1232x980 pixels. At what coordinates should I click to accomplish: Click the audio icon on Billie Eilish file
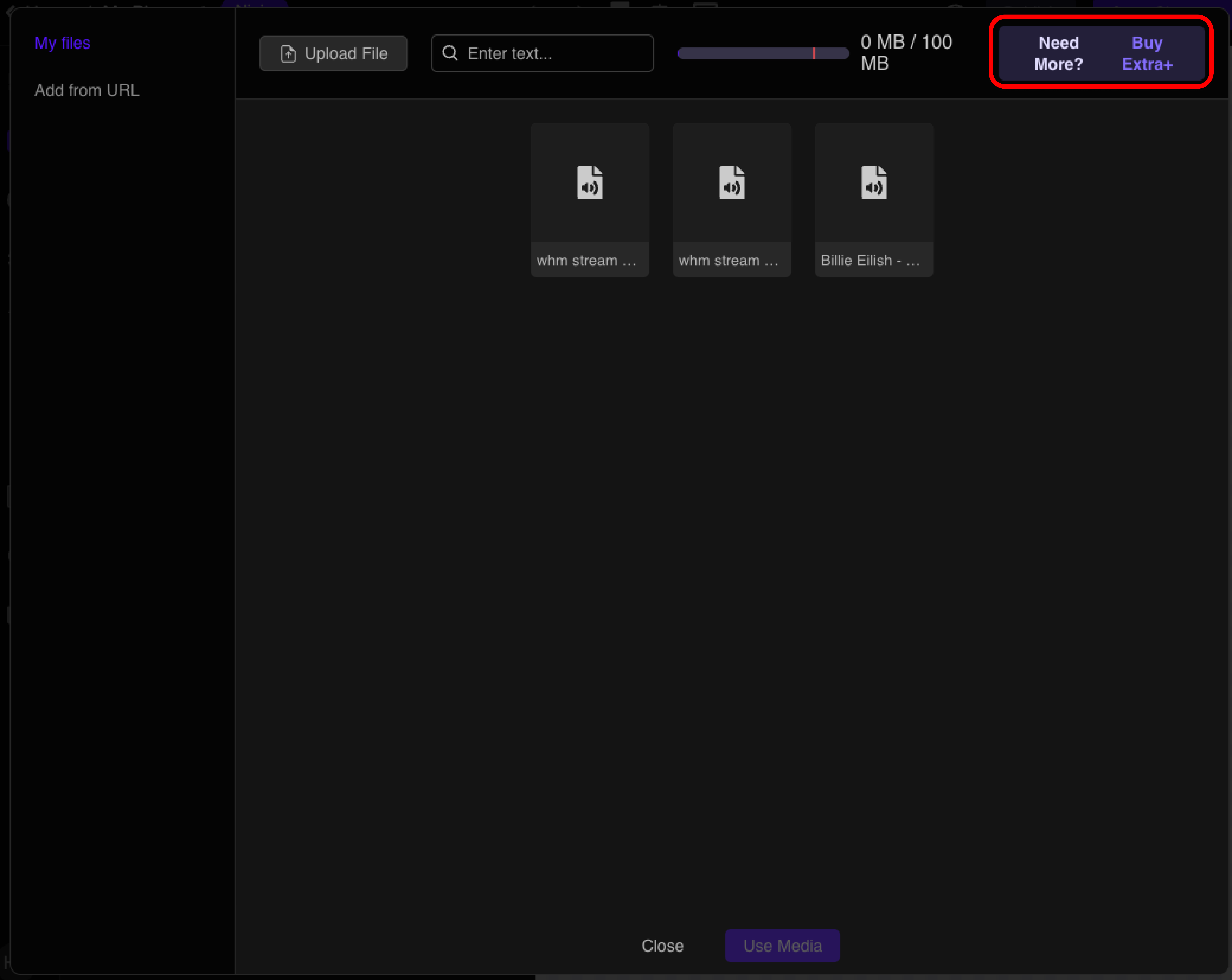874,182
